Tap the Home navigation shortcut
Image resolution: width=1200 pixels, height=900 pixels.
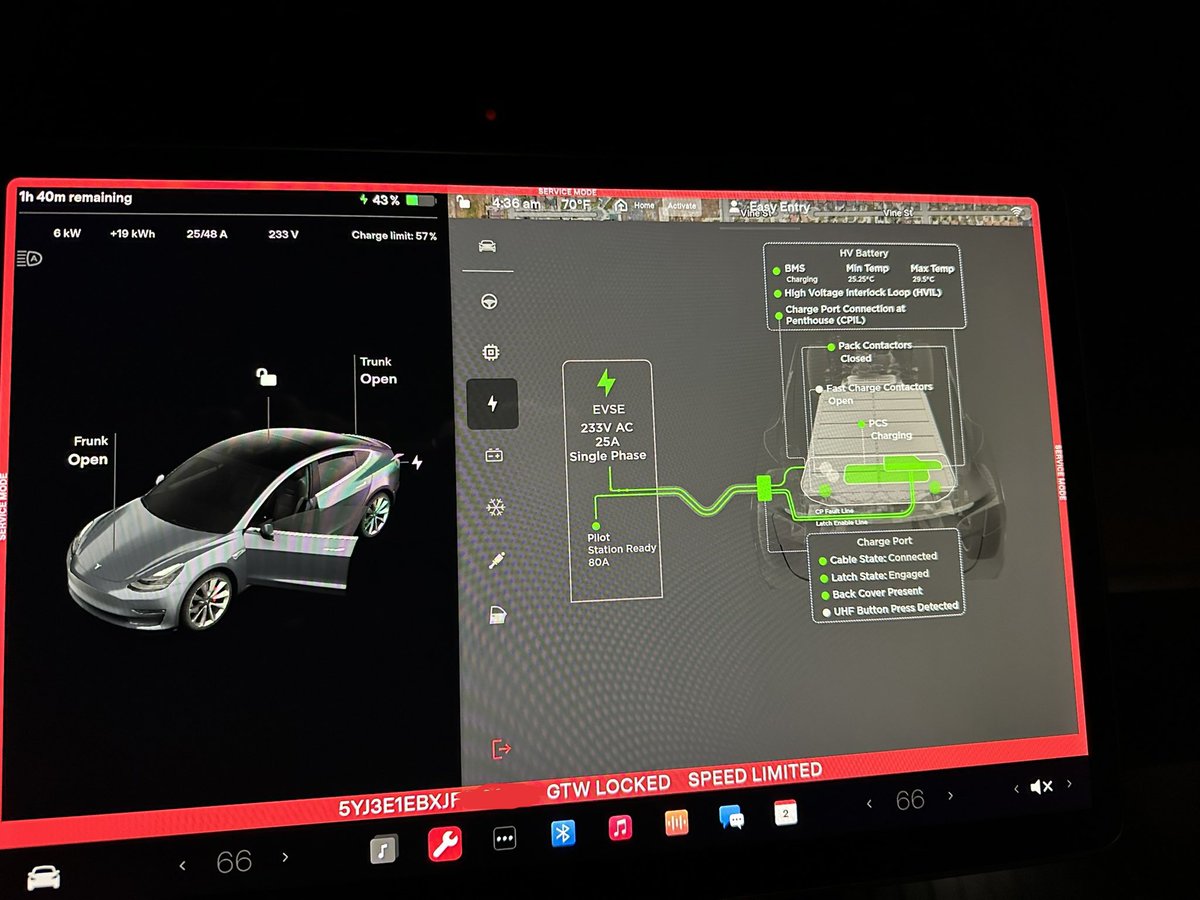pyautogui.click(x=635, y=206)
